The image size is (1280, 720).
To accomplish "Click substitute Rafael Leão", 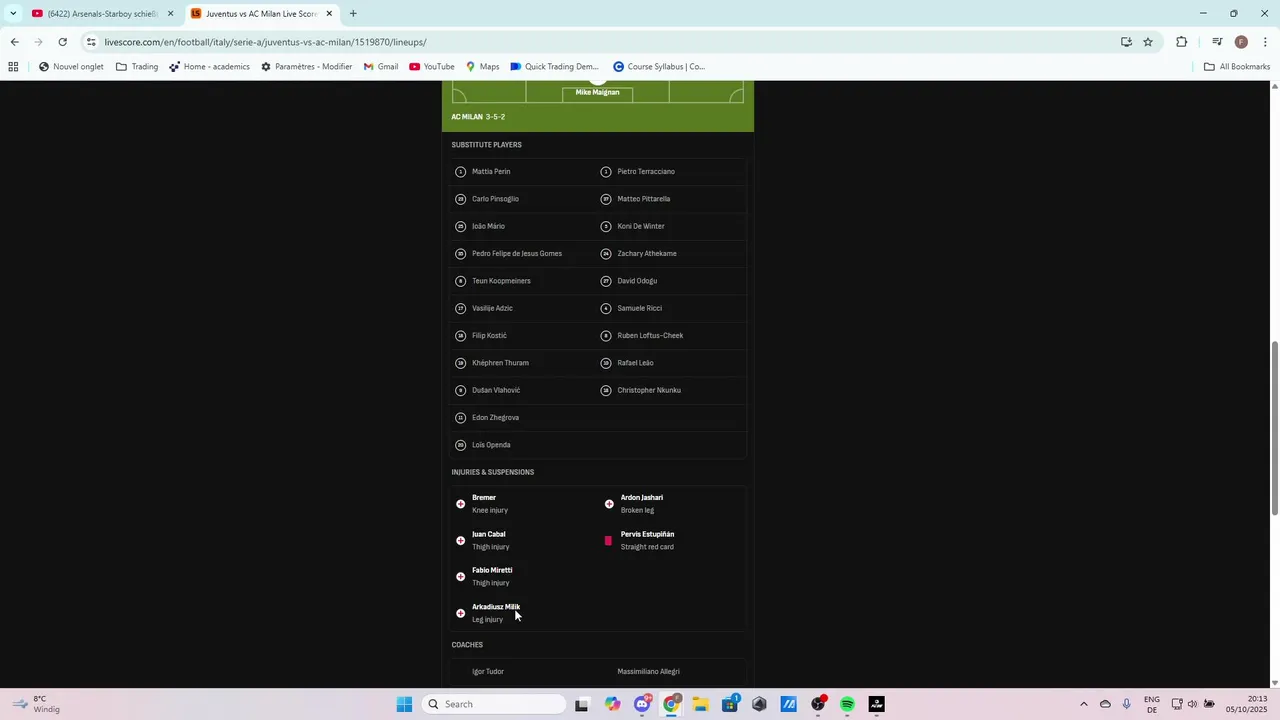I will tap(635, 363).
